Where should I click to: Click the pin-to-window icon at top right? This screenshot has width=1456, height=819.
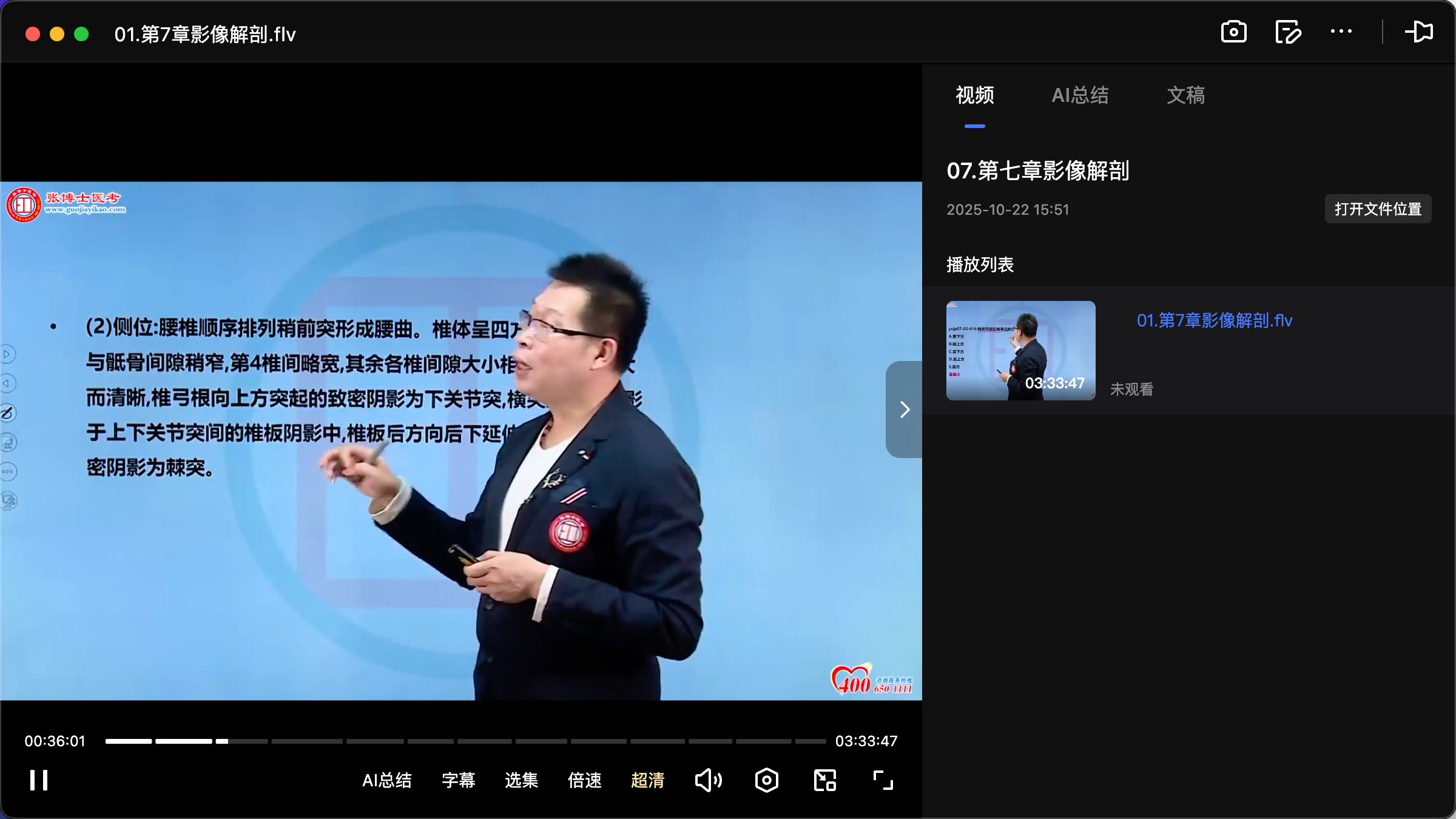pyautogui.click(x=1420, y=32)
